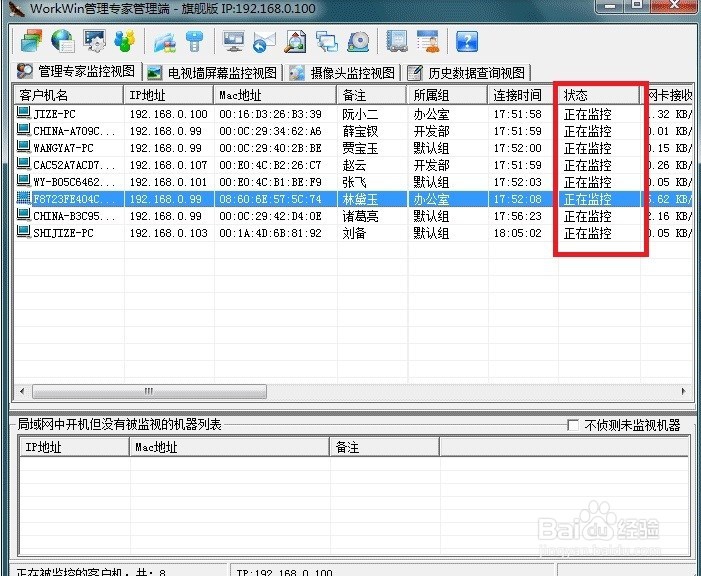Click the 状态 column header
The height and width of the screenshot is (576, 701).
click(x=599, y=95)
